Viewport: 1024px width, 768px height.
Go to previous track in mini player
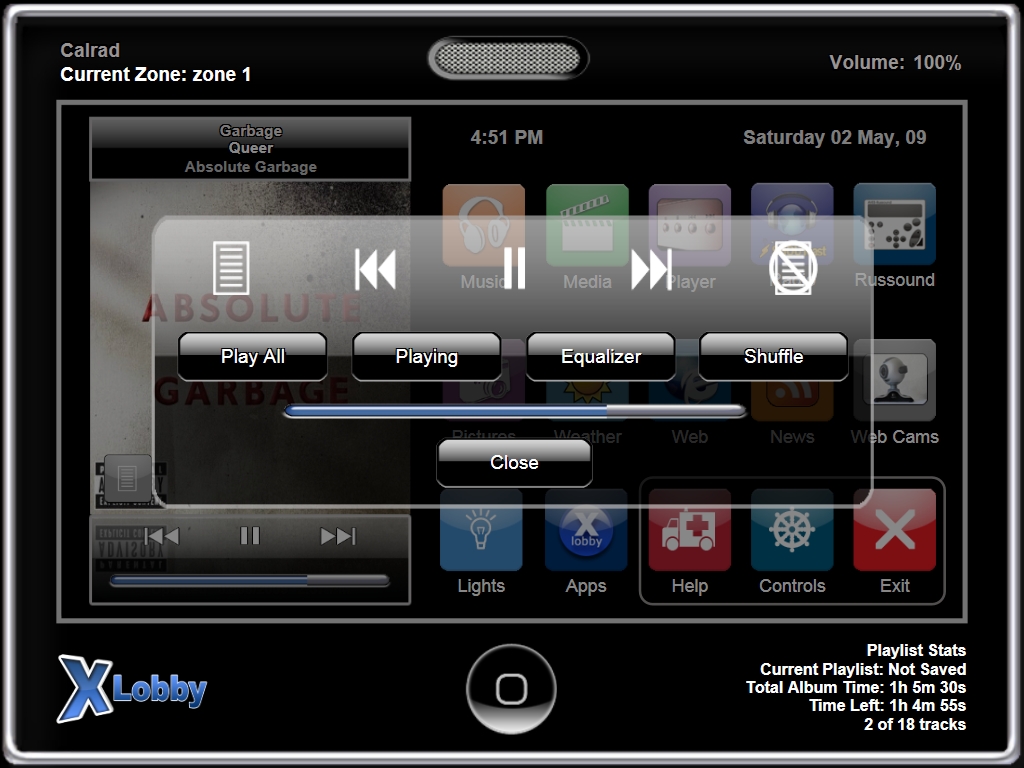[x=161, y=536]
